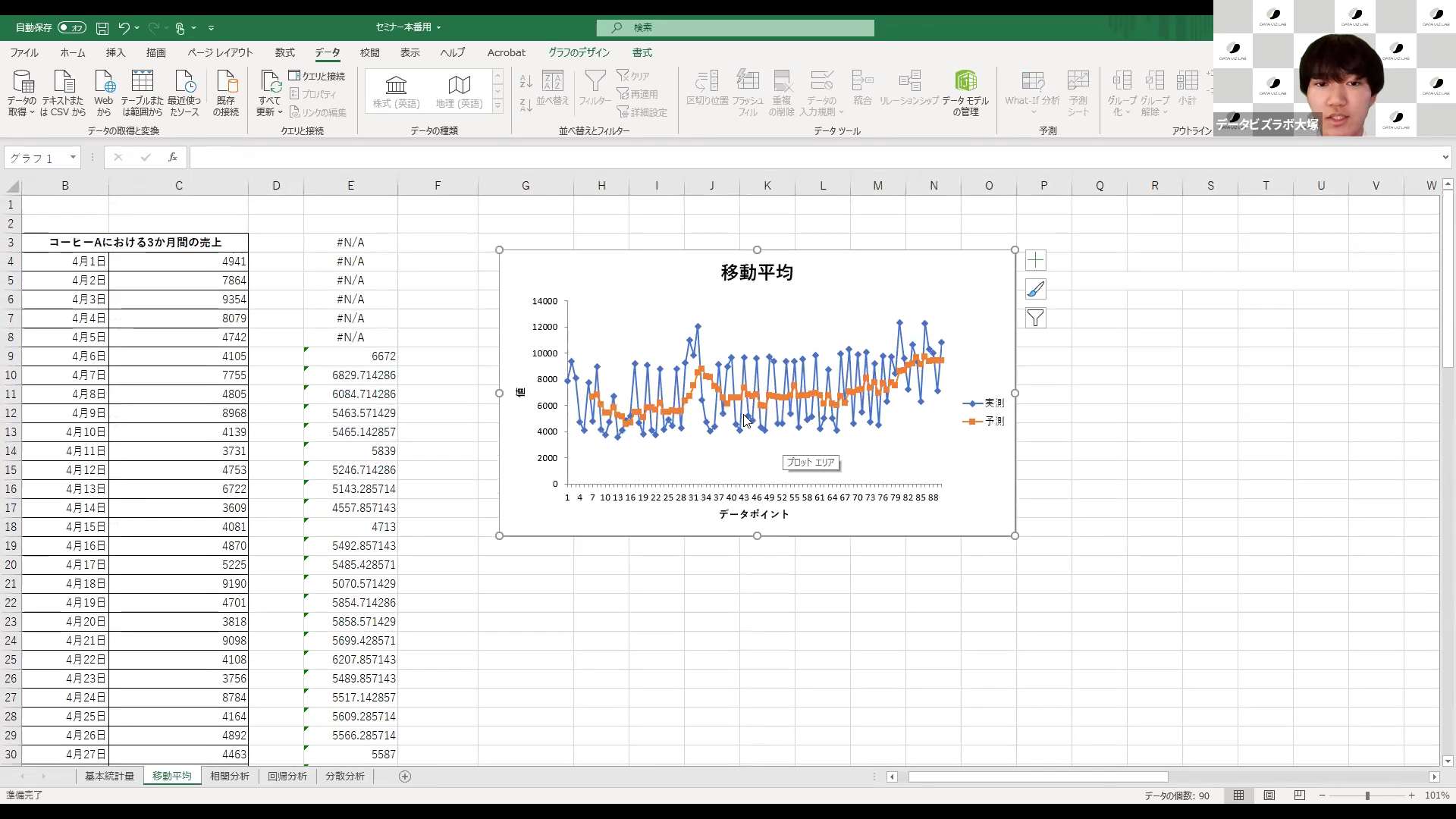Click the Save icon in the title bar
Screen dimensions: 1456x819
point(102,28)
